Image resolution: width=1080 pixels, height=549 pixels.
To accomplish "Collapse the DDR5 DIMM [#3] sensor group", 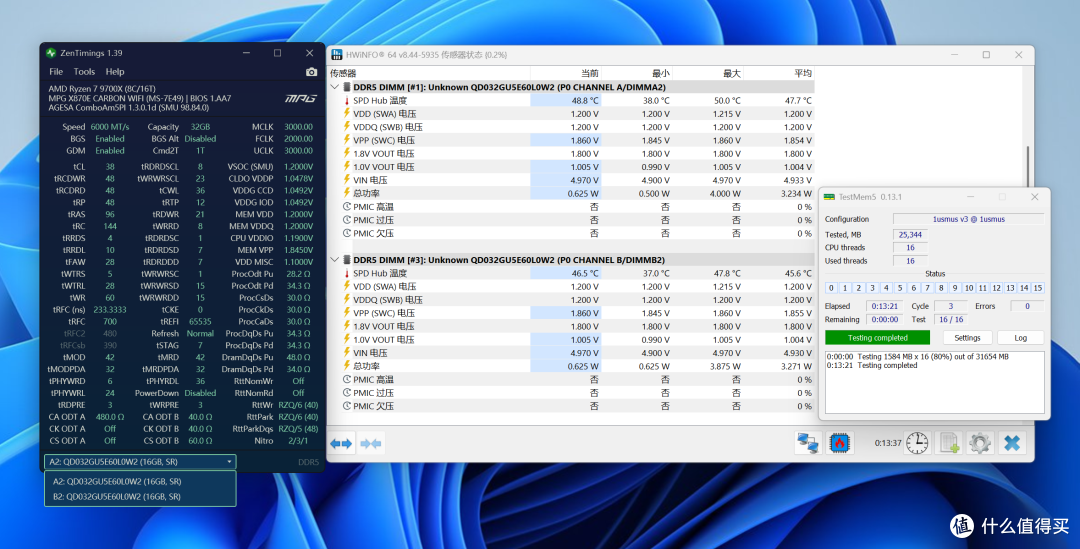I will [x=335, y=260].
